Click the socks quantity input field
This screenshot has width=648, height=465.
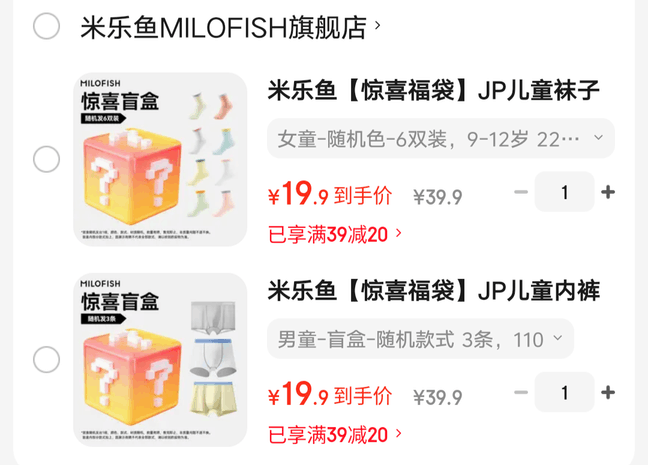click(x=565, y=192)
